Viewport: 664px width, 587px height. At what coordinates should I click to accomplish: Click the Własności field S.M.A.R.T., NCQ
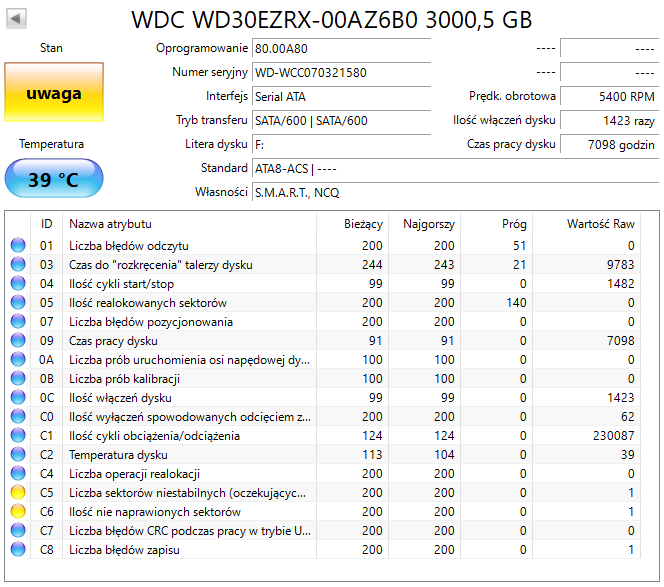pyautogui.click(x=456, y=193)
